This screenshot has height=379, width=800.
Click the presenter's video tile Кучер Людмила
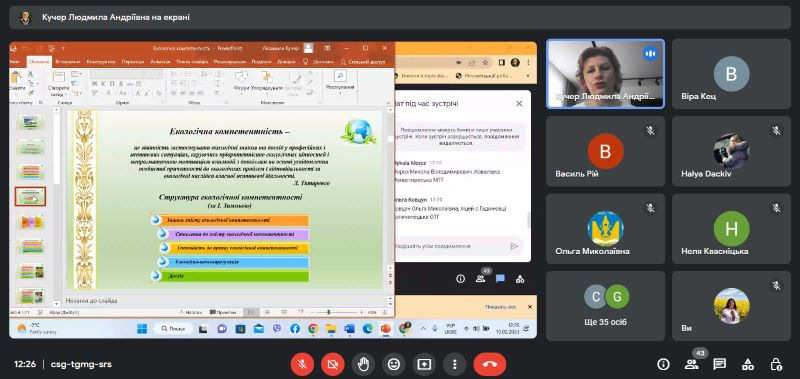point(605,74)
